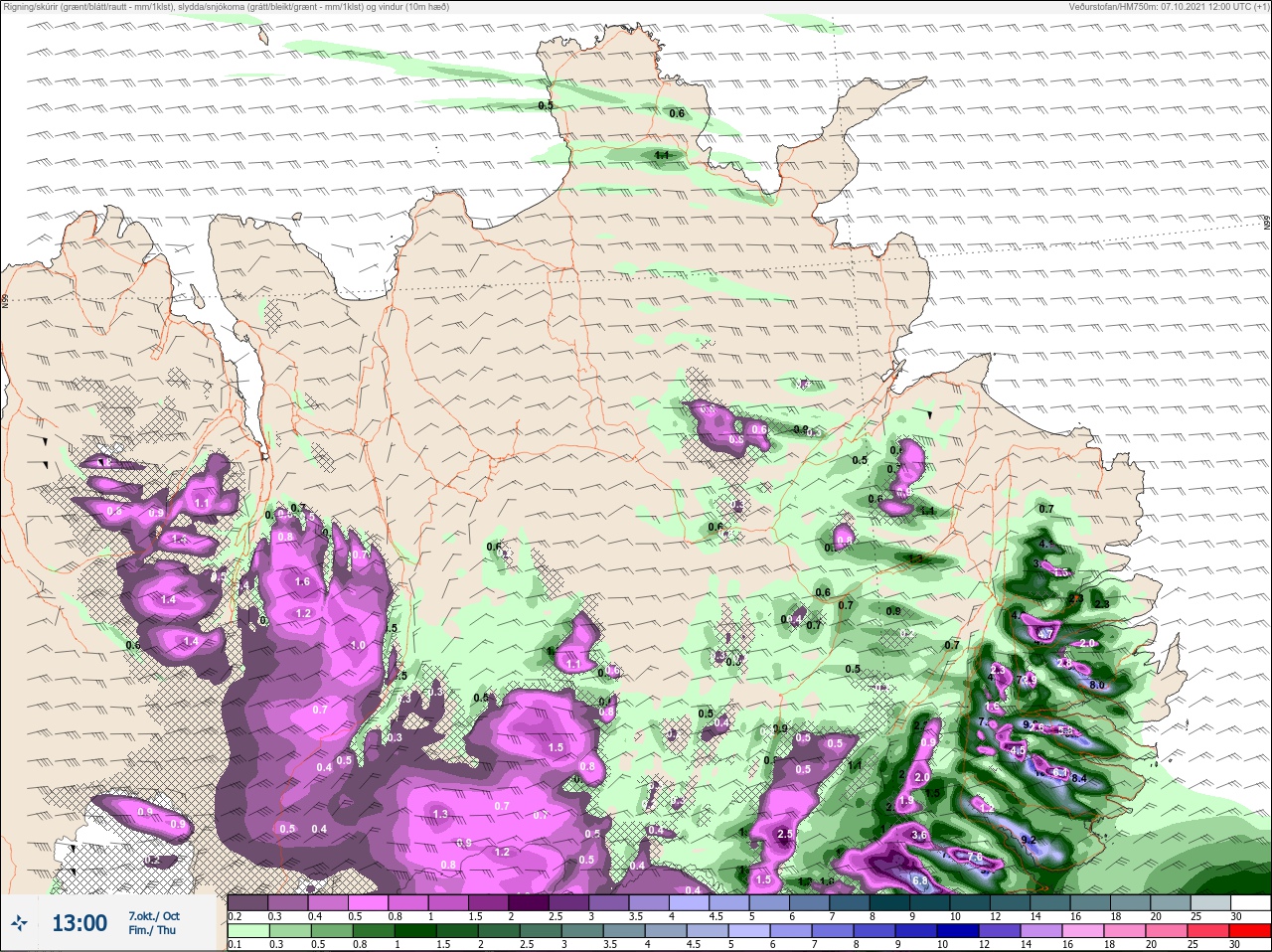Pick the dark navy swatch in lower legend
Screen dimensions: 1272x952
point(958,932)
